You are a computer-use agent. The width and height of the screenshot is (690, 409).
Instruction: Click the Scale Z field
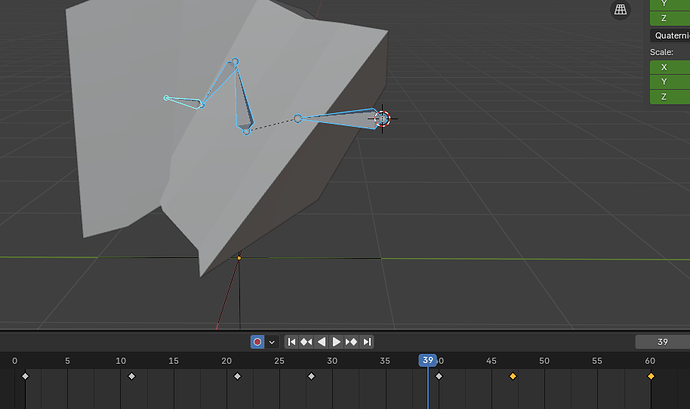tap(670, 97)
